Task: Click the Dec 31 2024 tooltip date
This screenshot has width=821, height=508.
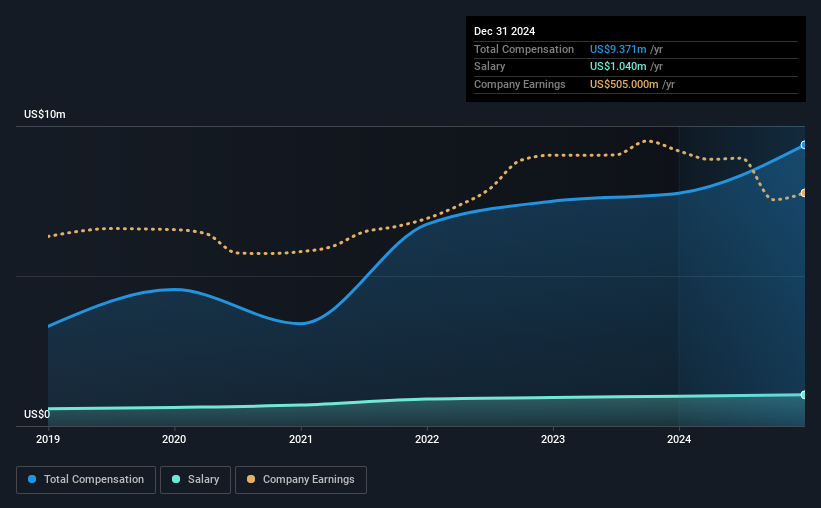Action: (504, 31)
